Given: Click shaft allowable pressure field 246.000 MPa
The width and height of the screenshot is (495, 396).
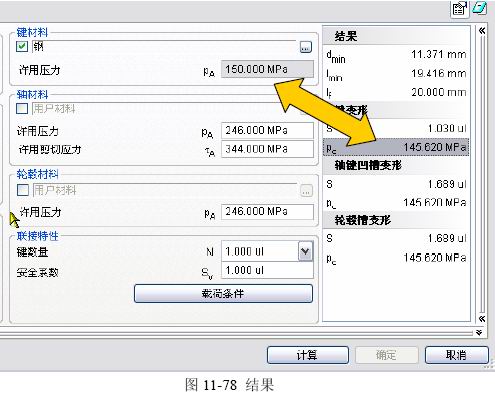Looking at the screenshot, I should [267, 130].
